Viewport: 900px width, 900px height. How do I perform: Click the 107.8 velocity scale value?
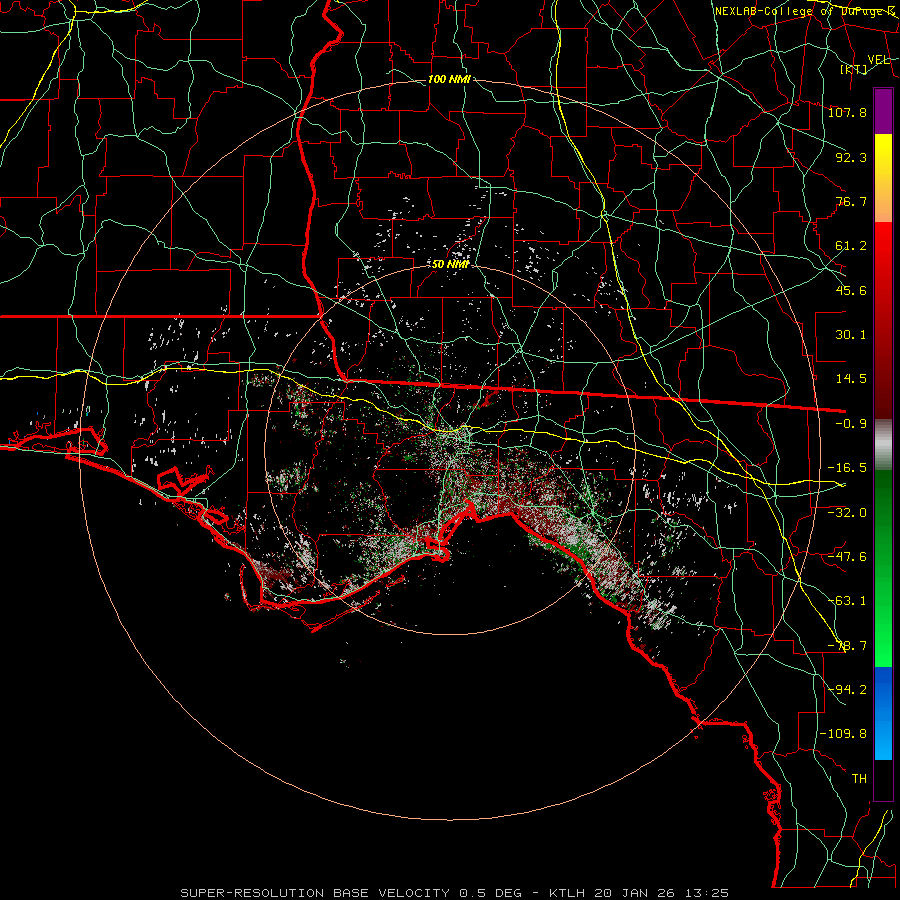(x=847, y=112)
